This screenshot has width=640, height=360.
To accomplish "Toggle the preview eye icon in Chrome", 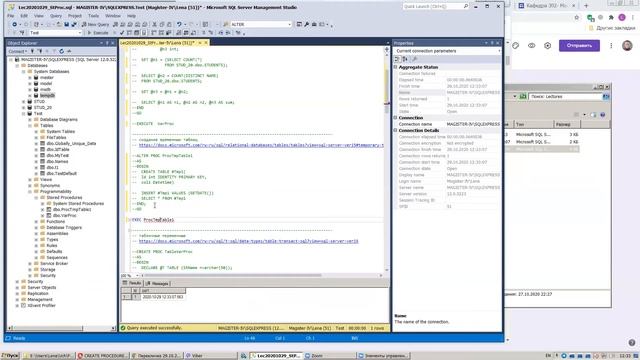I will pyautogui.click(x=531, y=46).
